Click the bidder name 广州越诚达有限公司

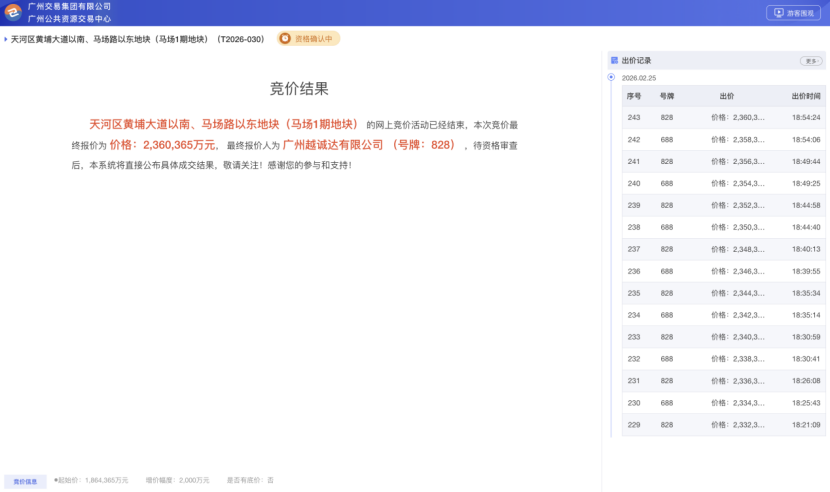click(x=333, y=145)
